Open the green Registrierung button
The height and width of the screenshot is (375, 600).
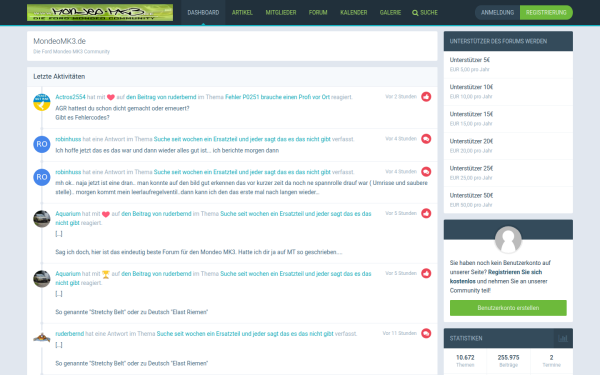click(x=546, y=13)
